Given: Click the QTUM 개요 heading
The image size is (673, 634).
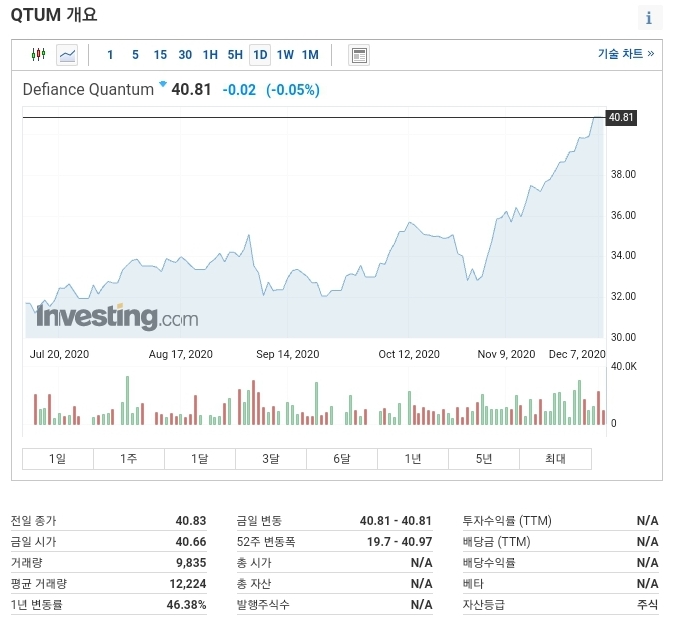Looking at the screenshot, I should click(x=54, y=15).
